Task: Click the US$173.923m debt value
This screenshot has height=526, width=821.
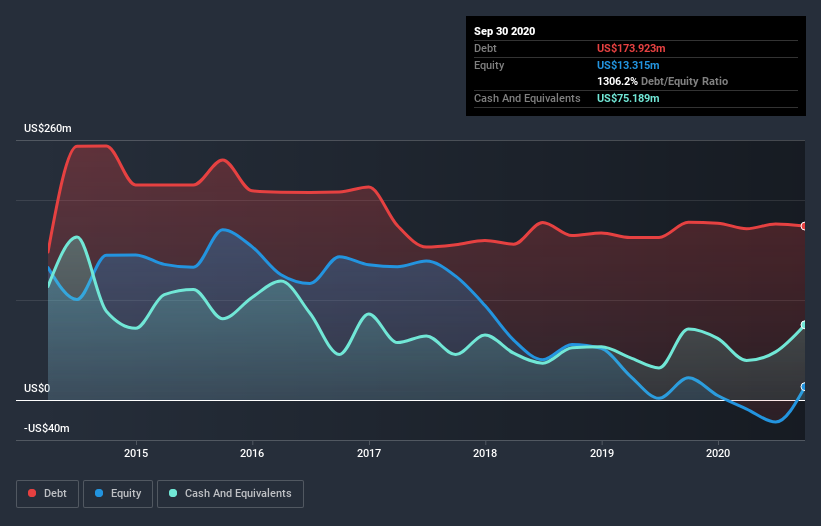Action: click(631, 48)
